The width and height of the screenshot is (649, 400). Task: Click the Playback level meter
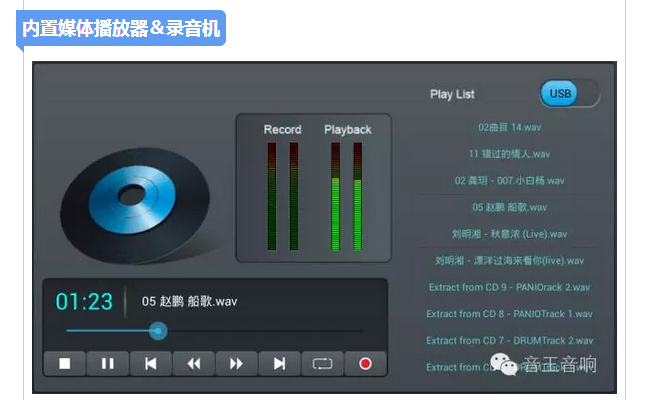click(x=347, y=196)
